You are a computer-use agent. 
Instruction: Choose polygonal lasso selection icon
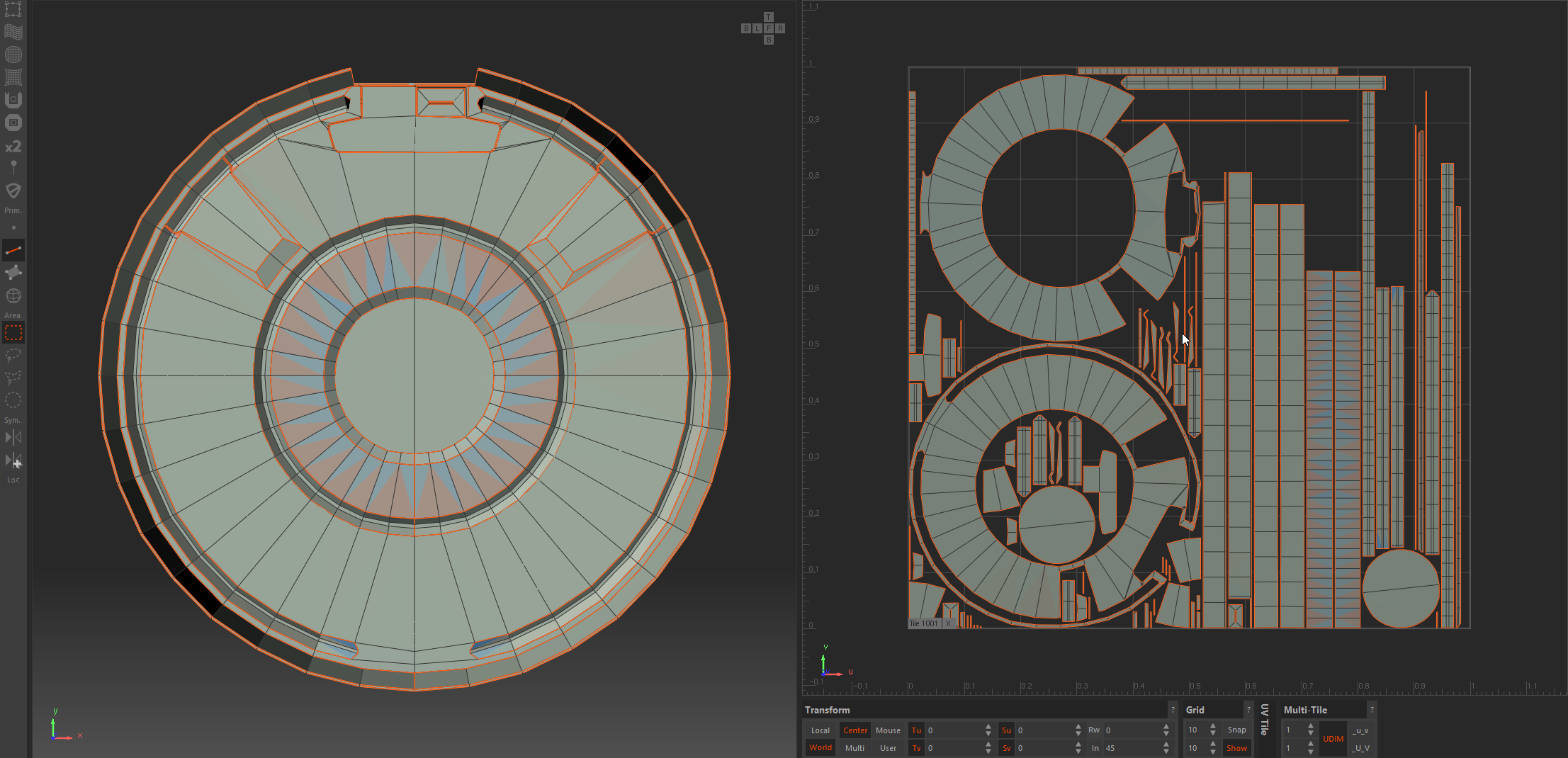[x=13, y=378]
